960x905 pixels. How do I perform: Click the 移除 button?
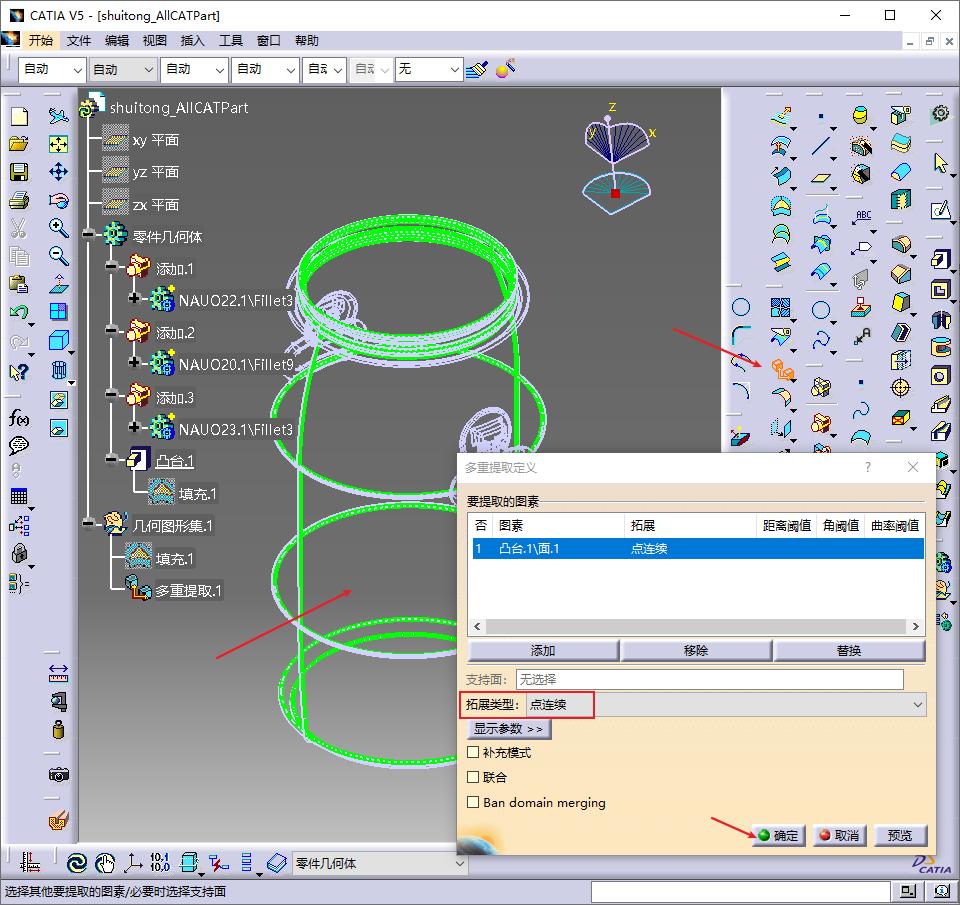[696, 650]
